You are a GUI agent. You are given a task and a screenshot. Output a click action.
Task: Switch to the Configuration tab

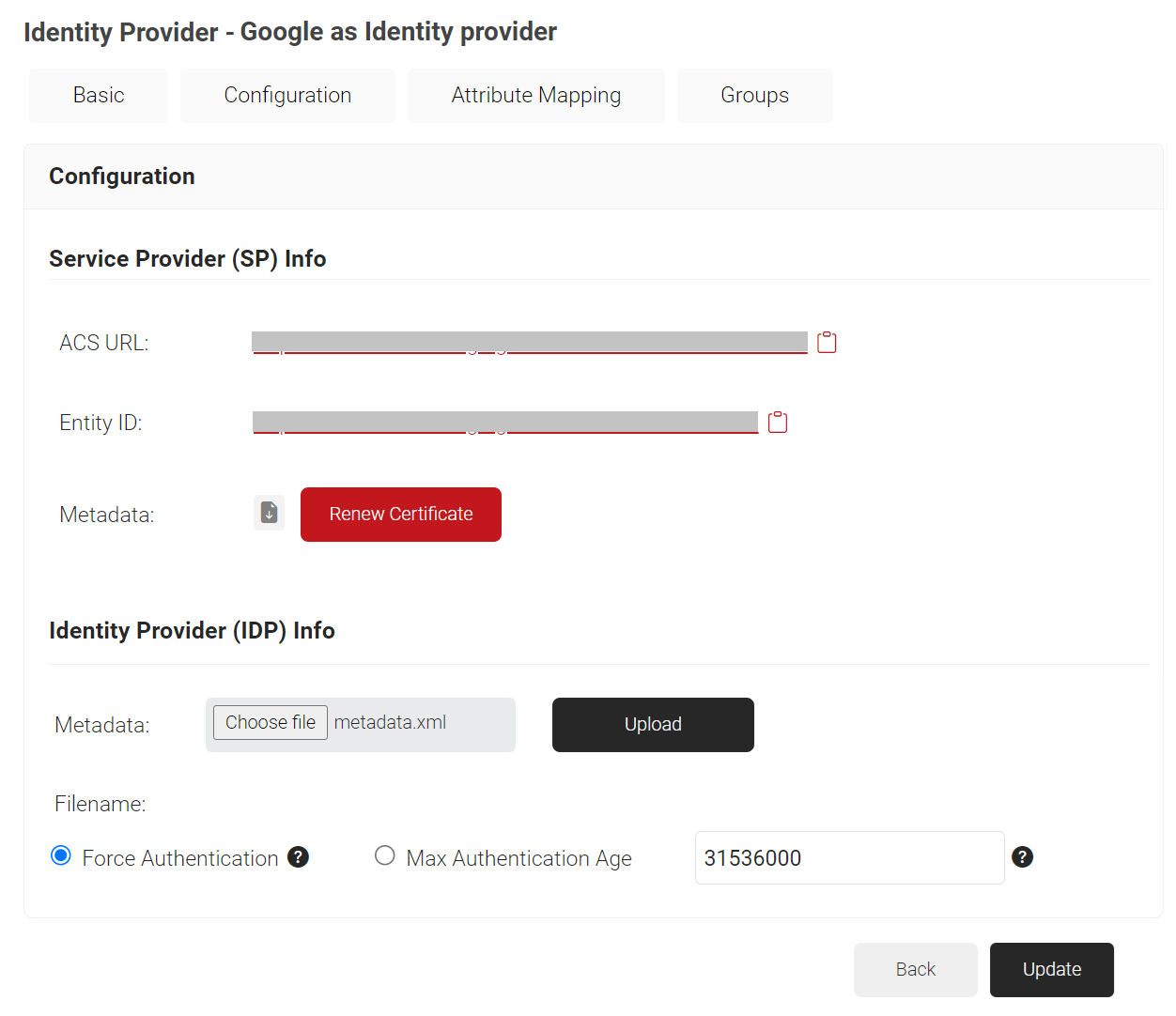click(287, 96)
